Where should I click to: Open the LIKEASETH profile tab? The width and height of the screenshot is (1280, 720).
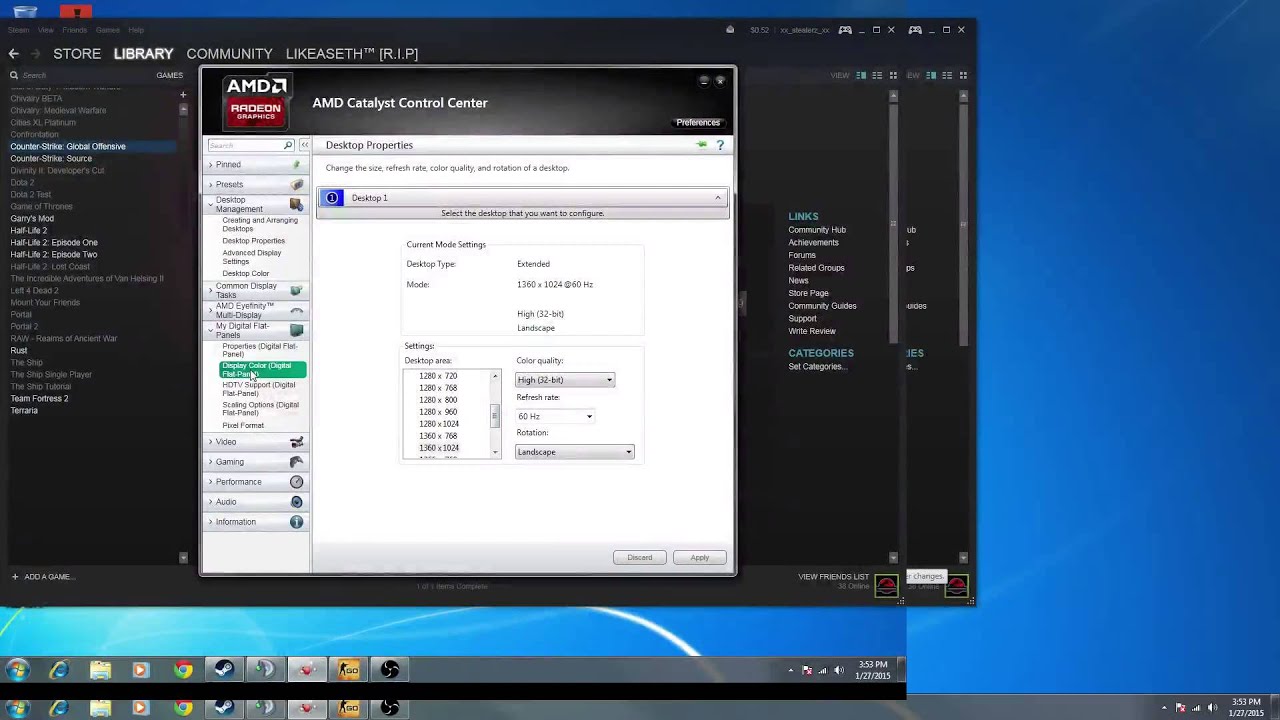tap(352, 54)
